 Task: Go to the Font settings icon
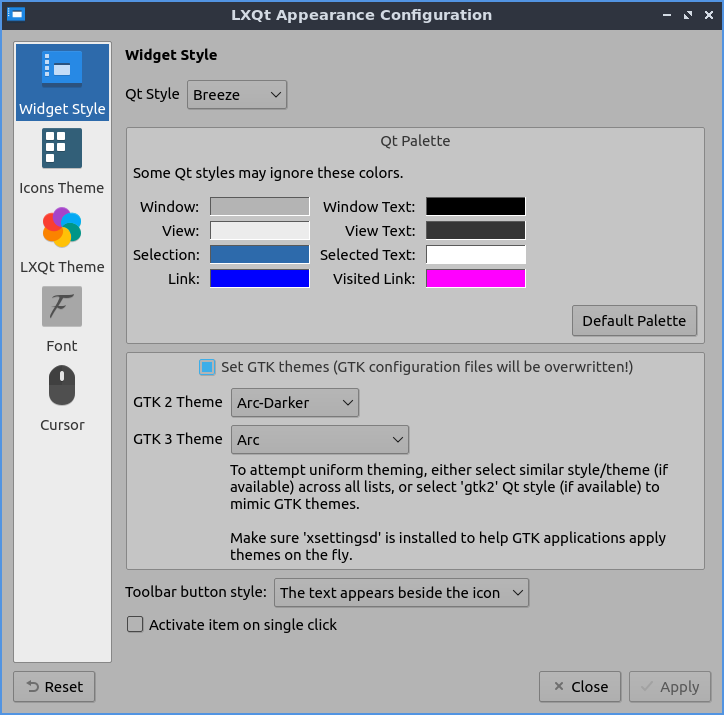pyautogui.click(x=62, y=307)
